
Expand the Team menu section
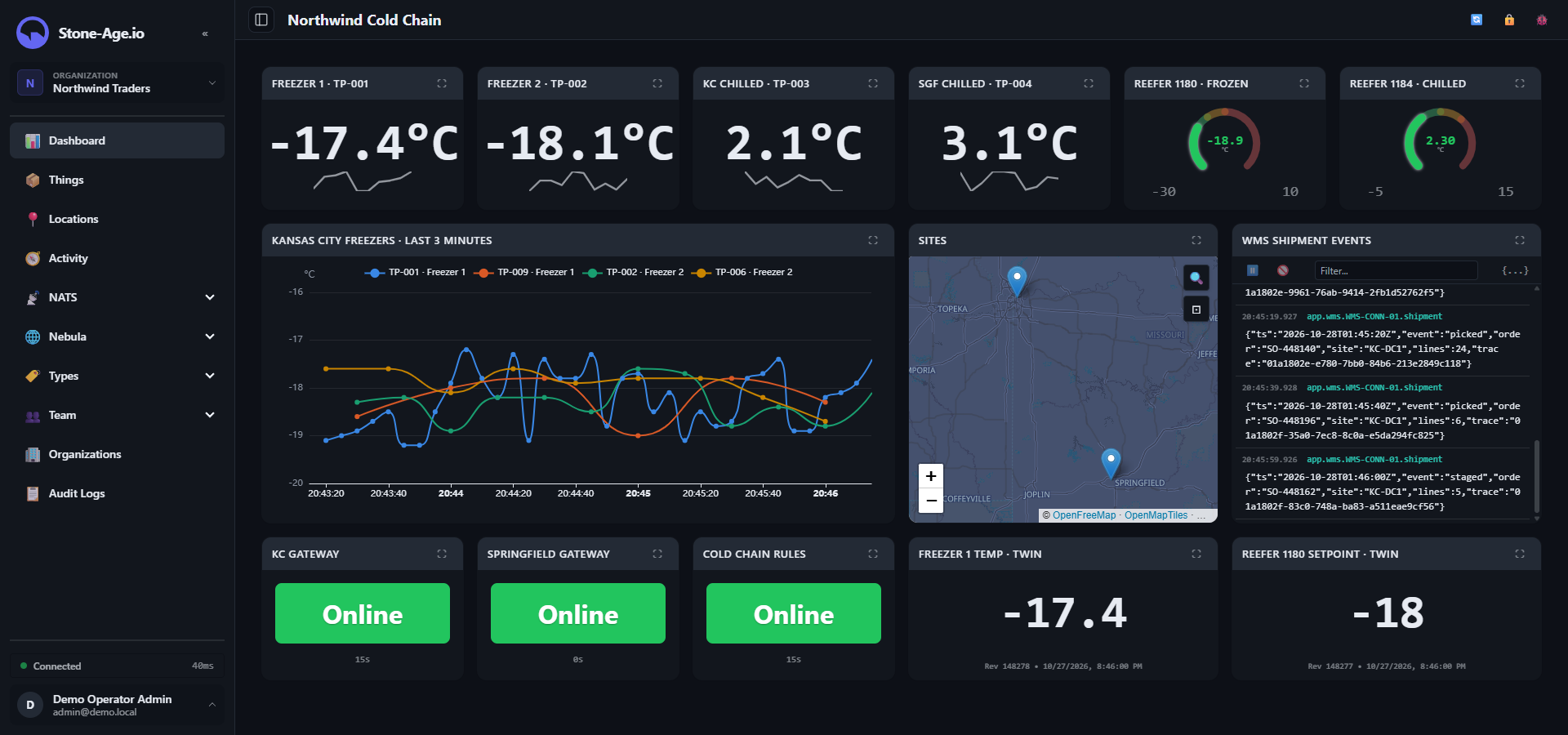point(117,415)
